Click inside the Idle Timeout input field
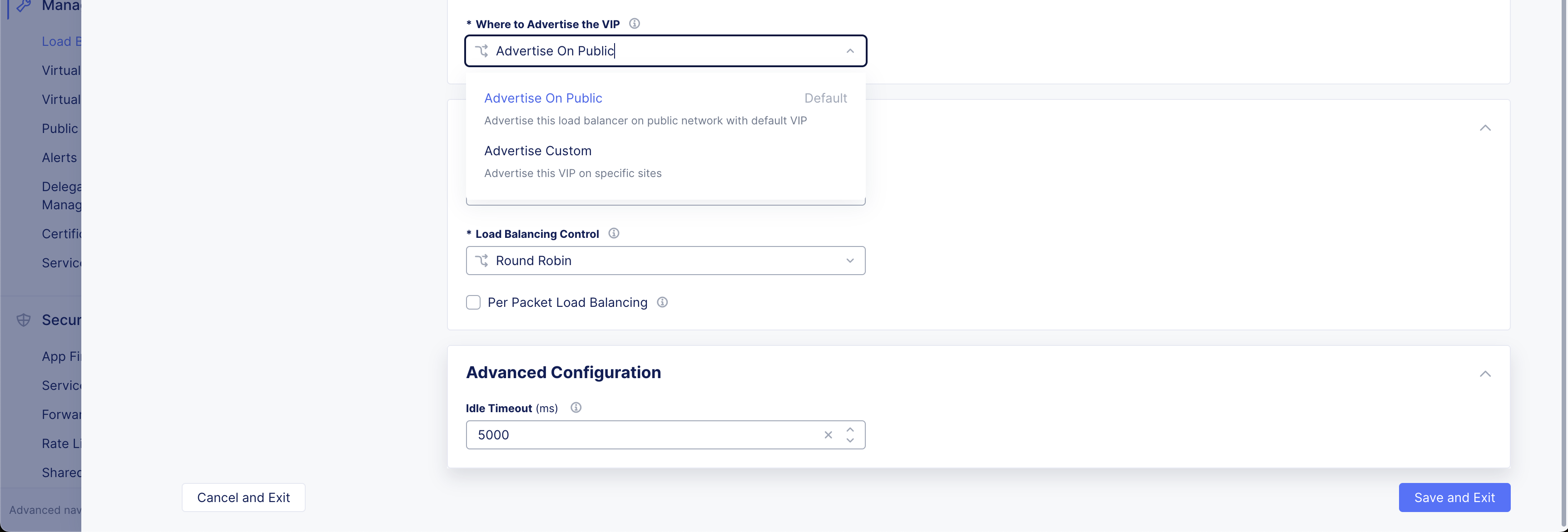1568x532 pixels. [639, 435]
